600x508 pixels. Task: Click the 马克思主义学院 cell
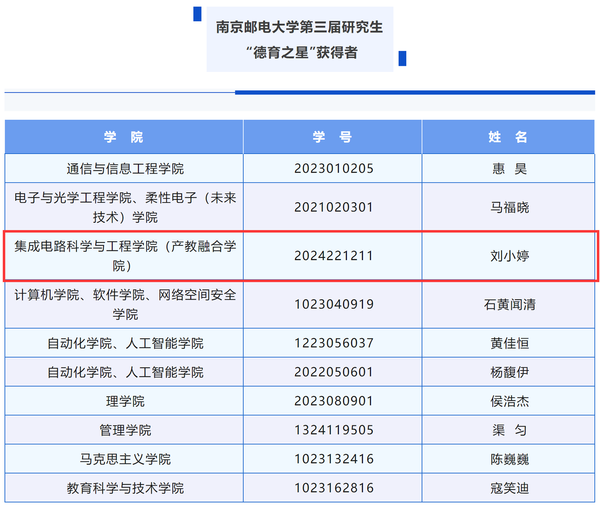[x=125, y=459]
